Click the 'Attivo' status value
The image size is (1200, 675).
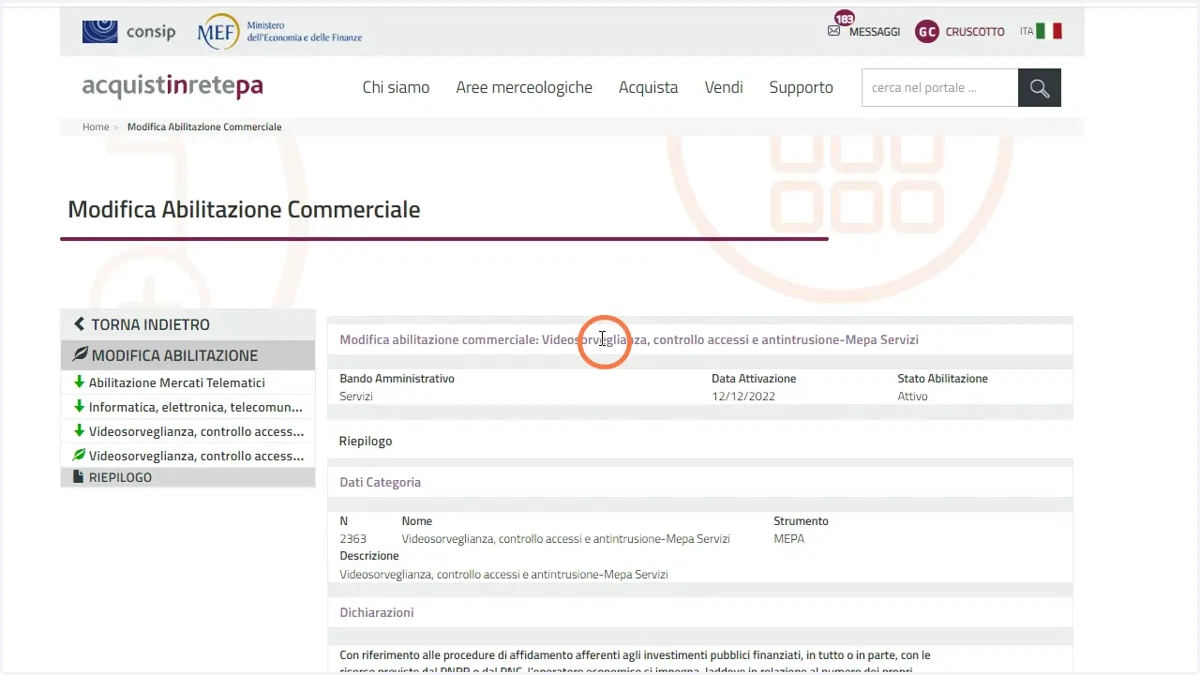point(913,396)
